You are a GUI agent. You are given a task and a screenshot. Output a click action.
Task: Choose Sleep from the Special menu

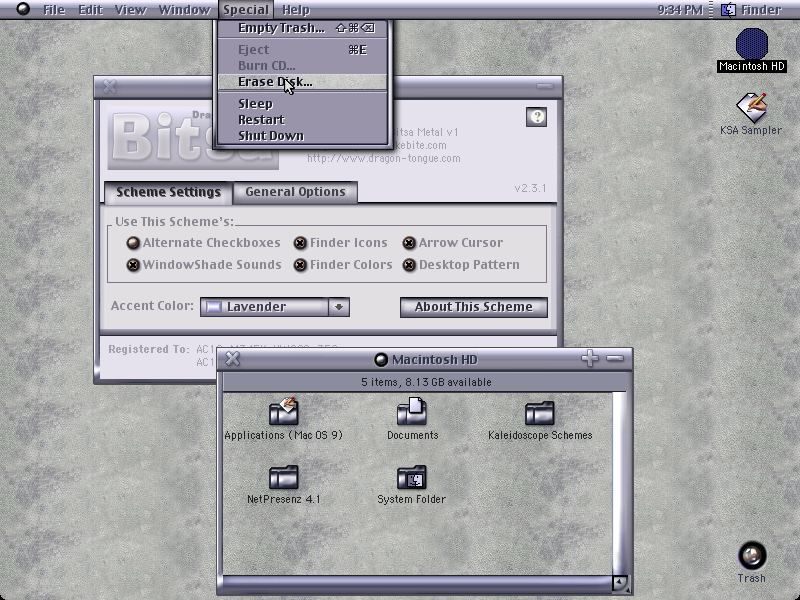pyautogui.click(x=303, y=104)
